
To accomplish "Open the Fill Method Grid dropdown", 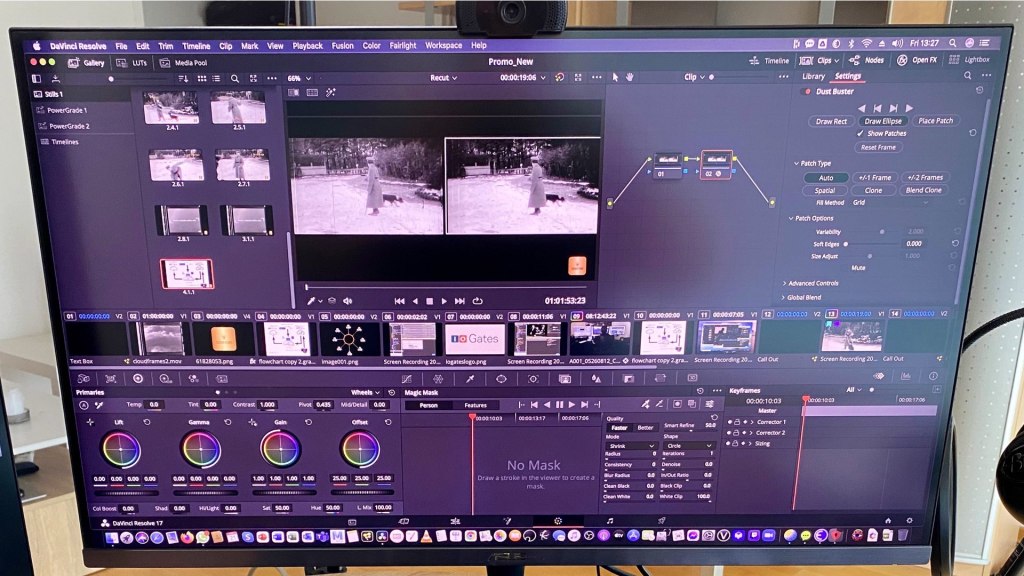I will 891,202.
